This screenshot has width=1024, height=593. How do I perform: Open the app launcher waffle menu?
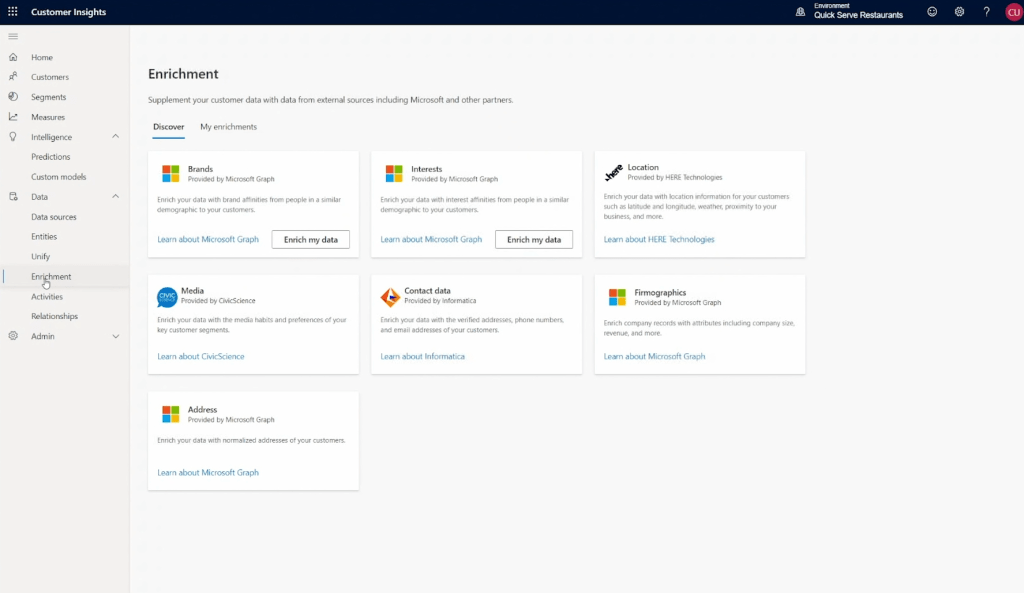[12, 11]
